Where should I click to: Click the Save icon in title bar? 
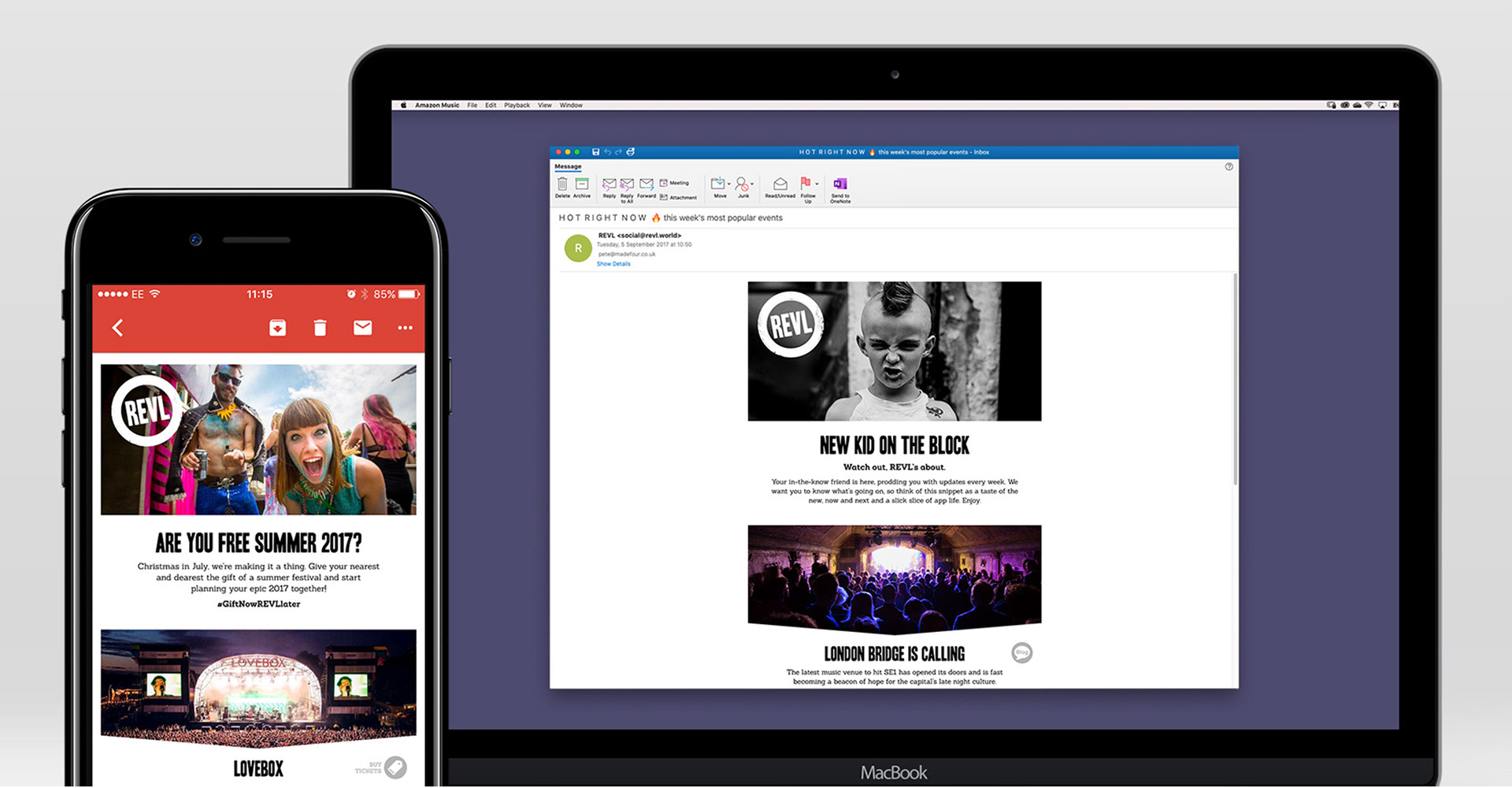coord(595,152)
